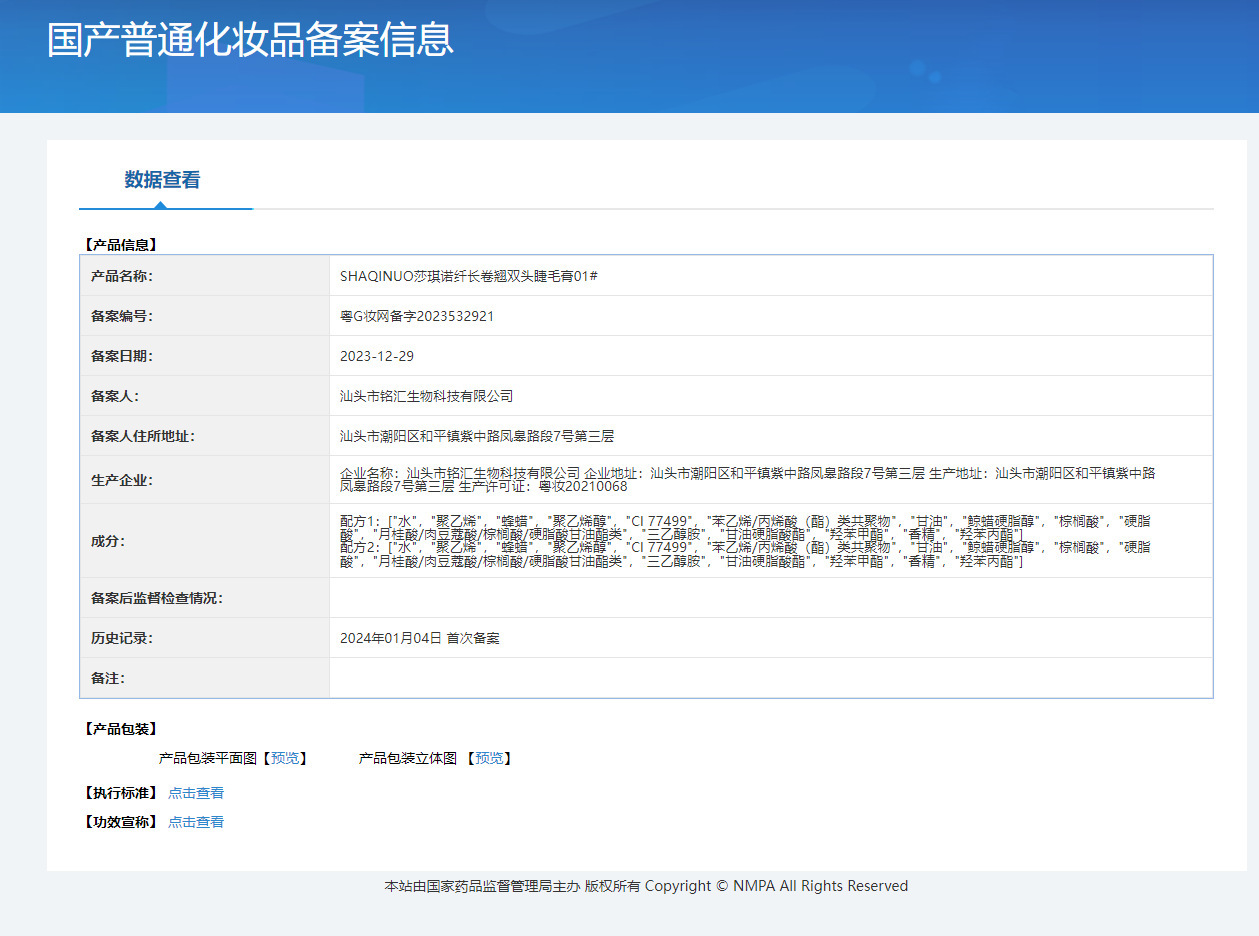Open 执行标准 点击查看 link

point(196,793)
